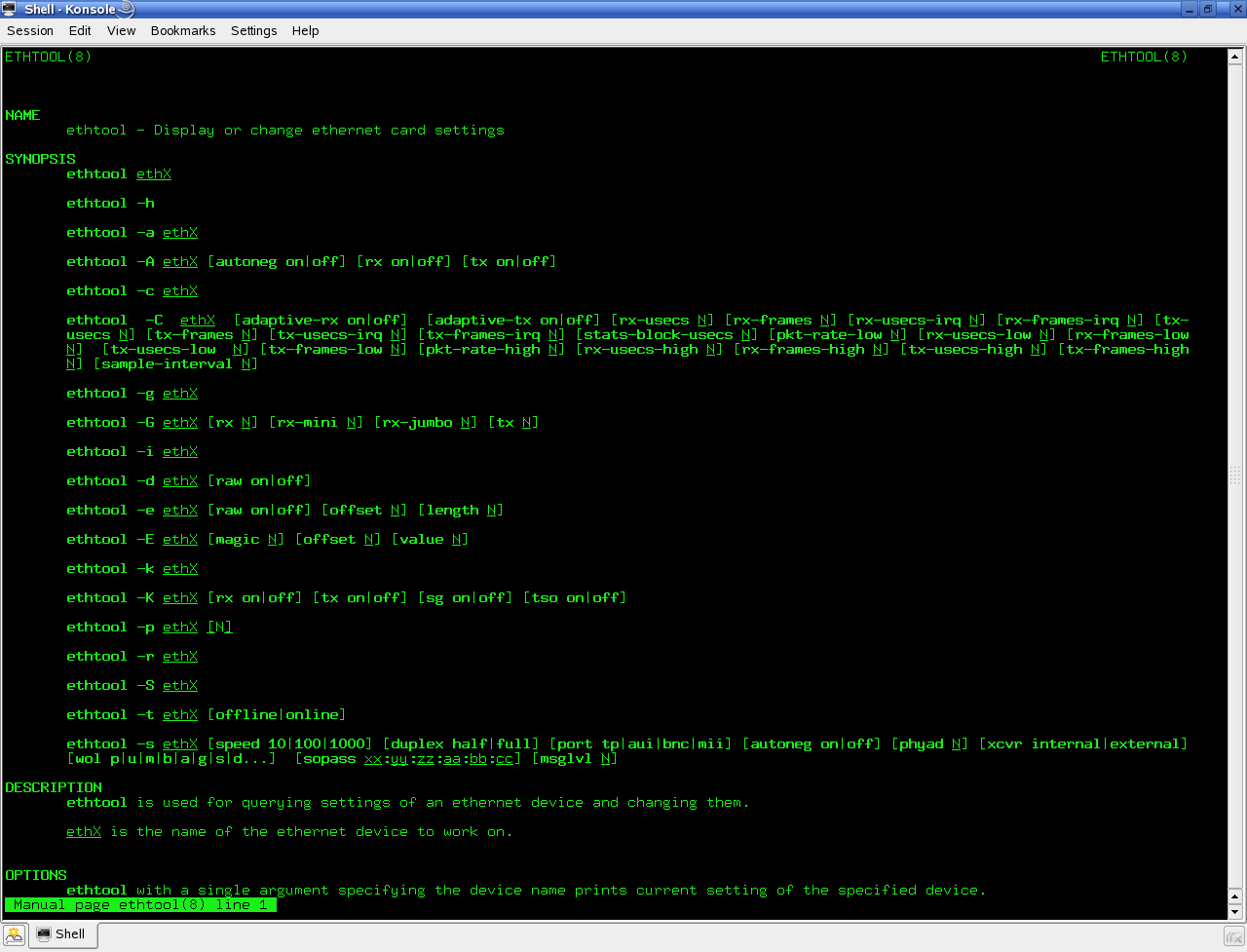This screenshot has width=1247, height=952.
Task: Click the Konsole window menu icon in title bar
Action: [x=10, y=9]
